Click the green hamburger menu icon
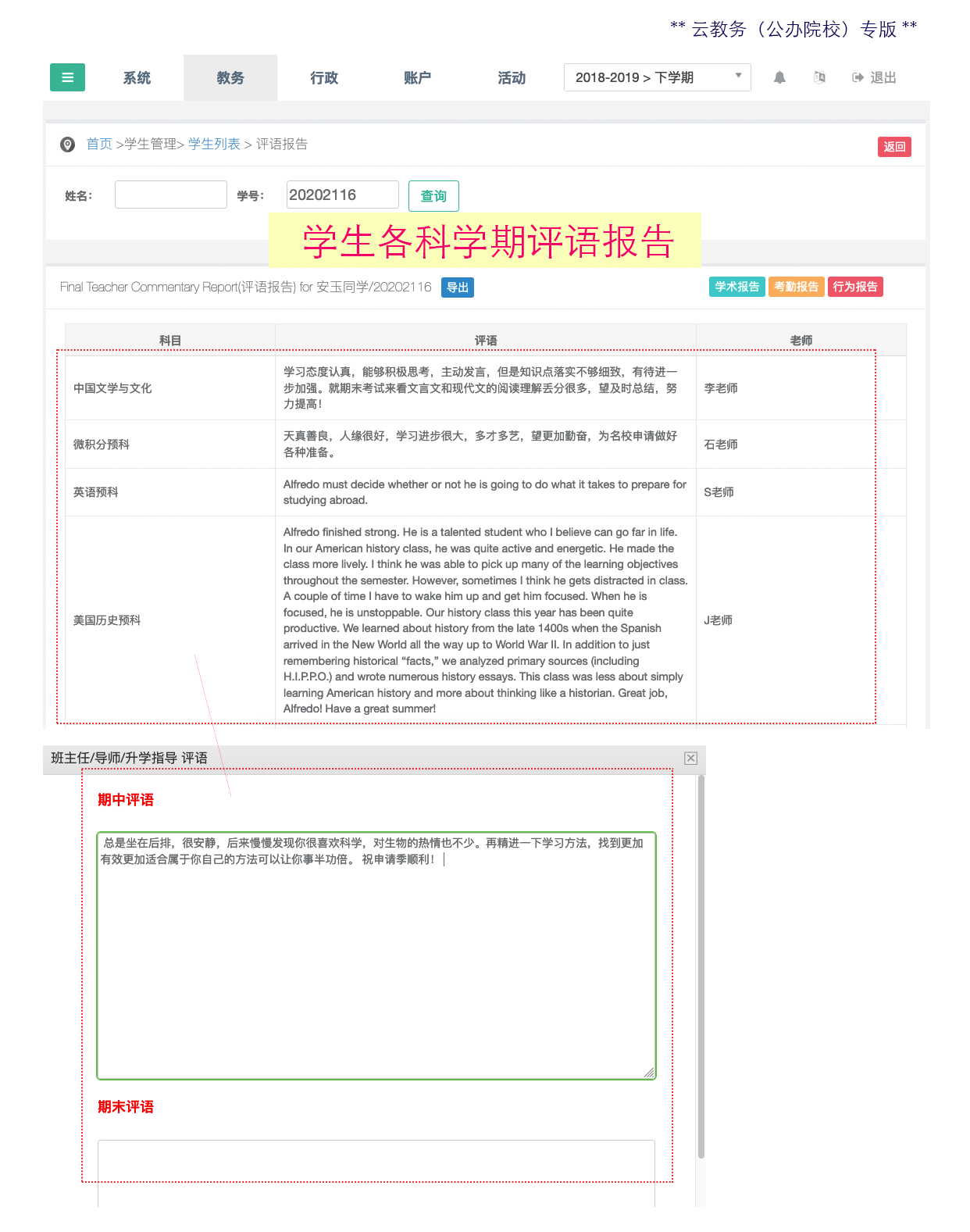The width and height of the screenshot is (970, 1232). click(x=67, y=77)
